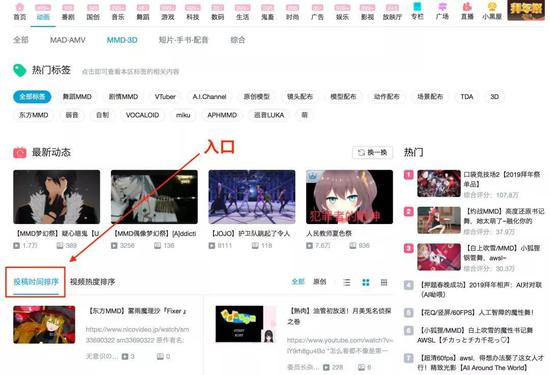Sort by 投稿时间排序 tab
Image resolution: width=550 pixels, height=375 pixels.
coord(36,282)
